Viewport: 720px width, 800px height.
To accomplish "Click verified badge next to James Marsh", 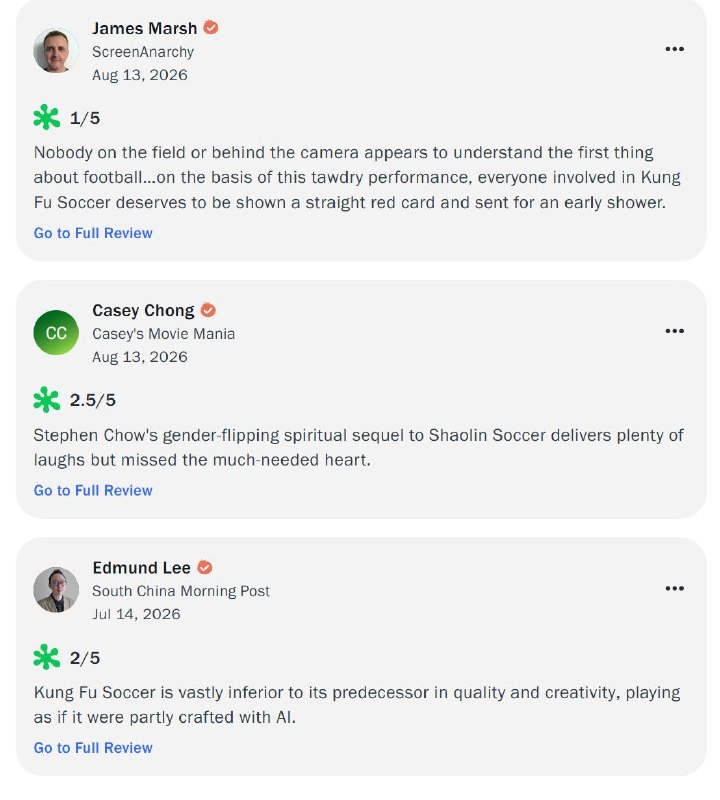I will pyautogui.click(x=211, y=28).
